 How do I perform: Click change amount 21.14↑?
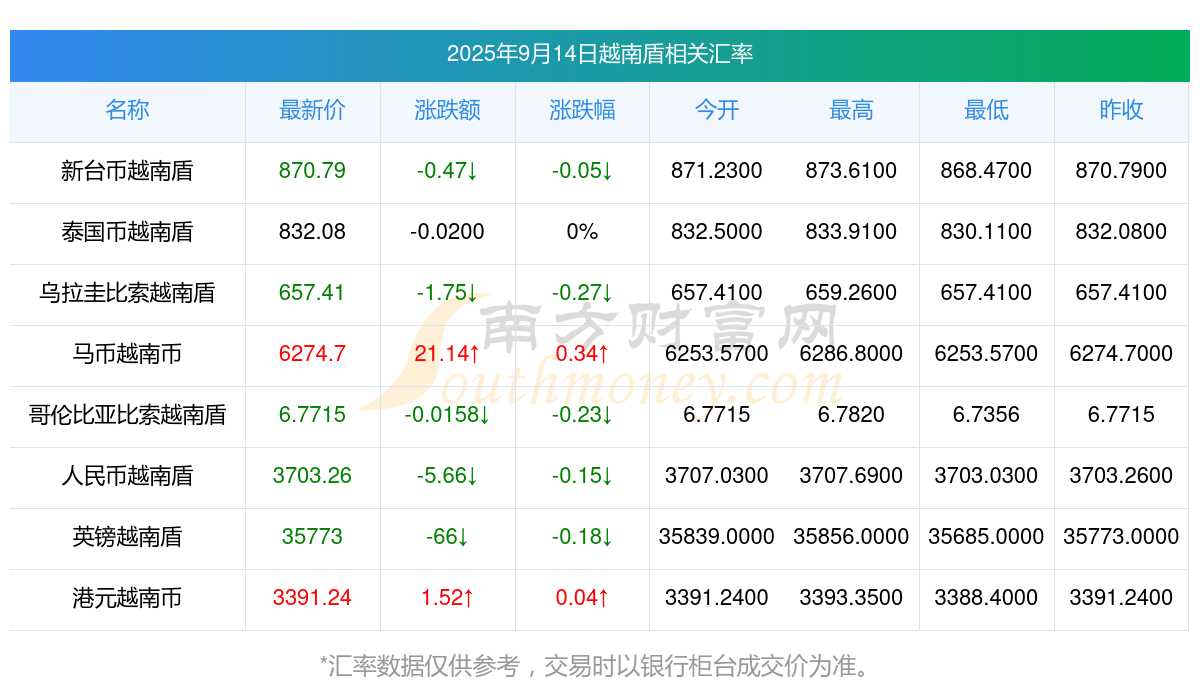click(x=447, y=354)
